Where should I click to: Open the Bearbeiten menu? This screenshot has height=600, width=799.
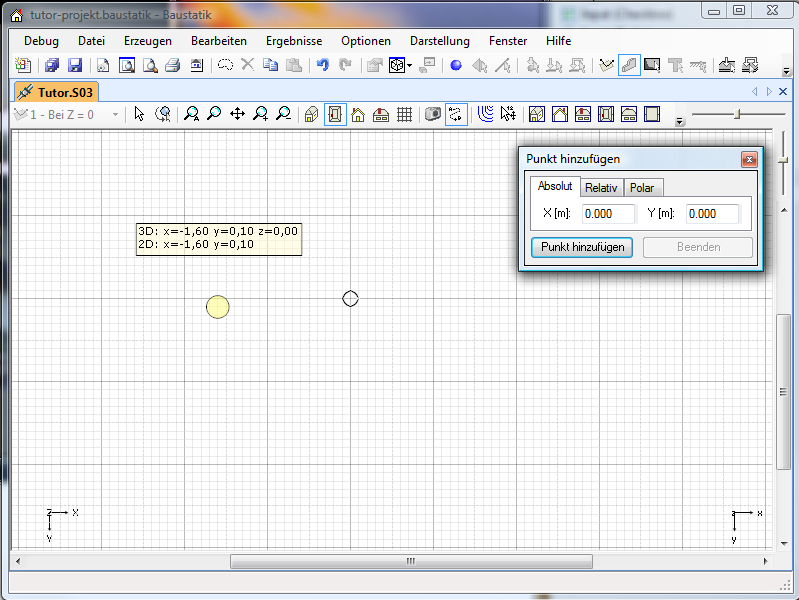point(219,41)
